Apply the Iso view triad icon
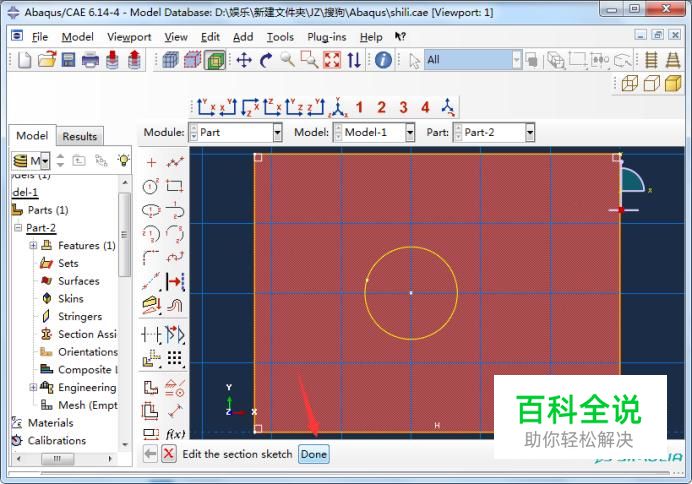692x484 pixels. click(338, 107)
